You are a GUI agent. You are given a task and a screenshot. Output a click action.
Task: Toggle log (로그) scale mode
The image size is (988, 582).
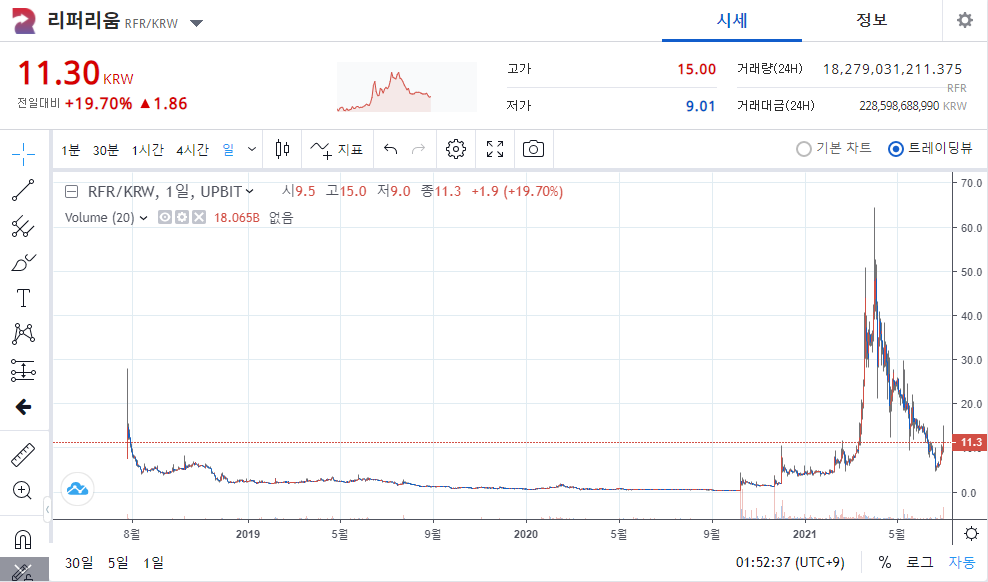919,562
